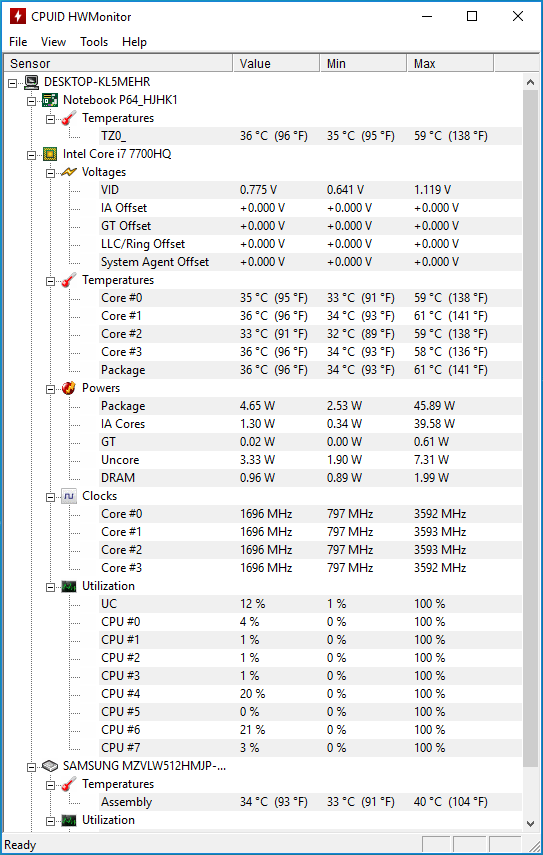Click the HWMonitor red lightning app icon
The image size is (543, 855).
17,16
